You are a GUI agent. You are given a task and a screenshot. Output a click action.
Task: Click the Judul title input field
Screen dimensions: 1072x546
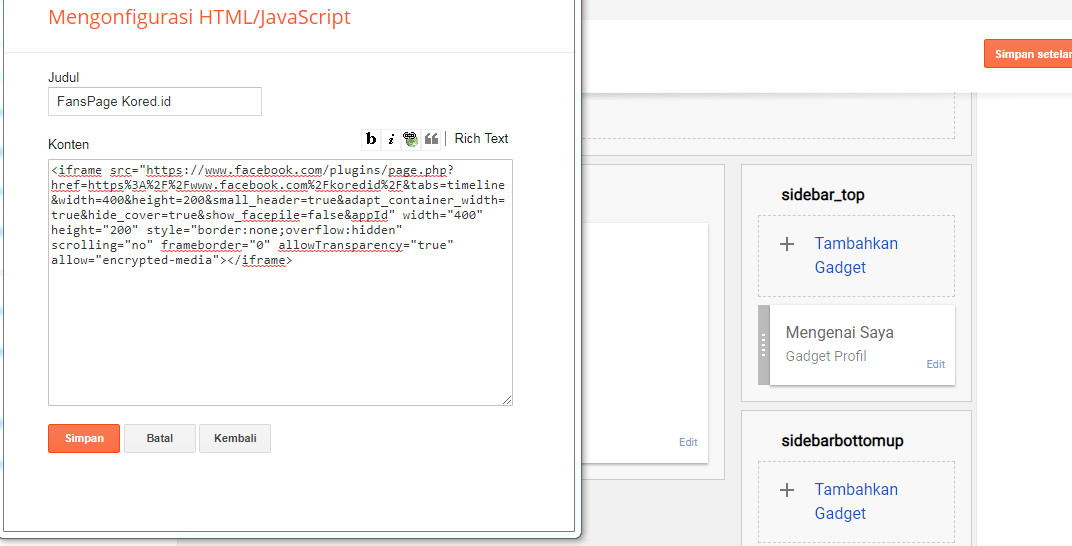pos(155,101)
